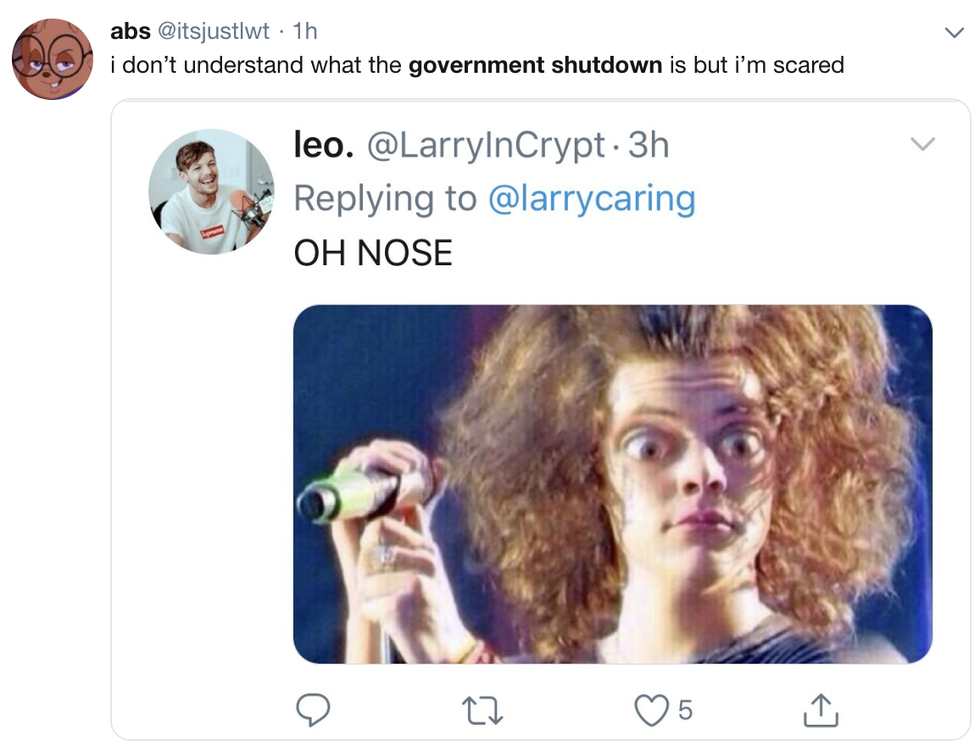The width and height of the screenshot is (980, 756).
Task: Click the display name abs
Action: click(130, 31)
